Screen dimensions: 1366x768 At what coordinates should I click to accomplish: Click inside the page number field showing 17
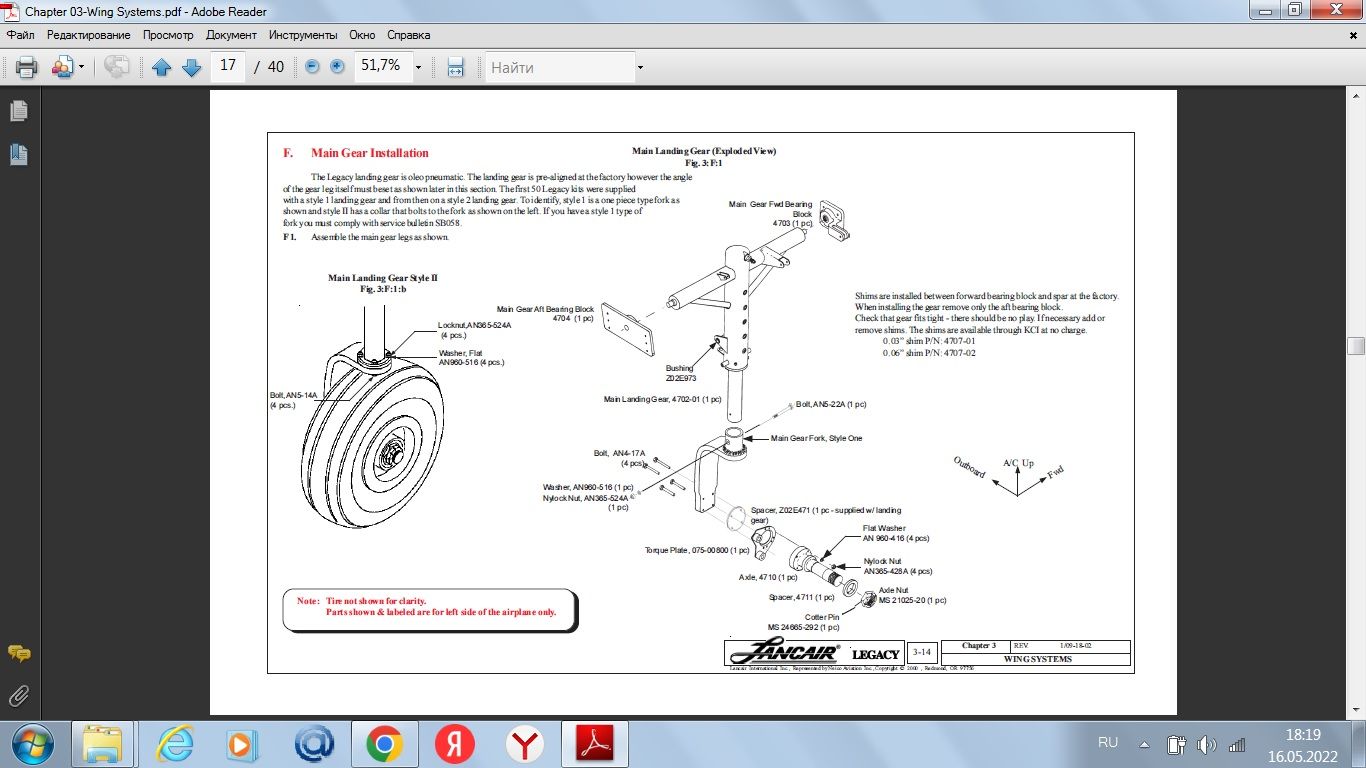tap(227, 66)
